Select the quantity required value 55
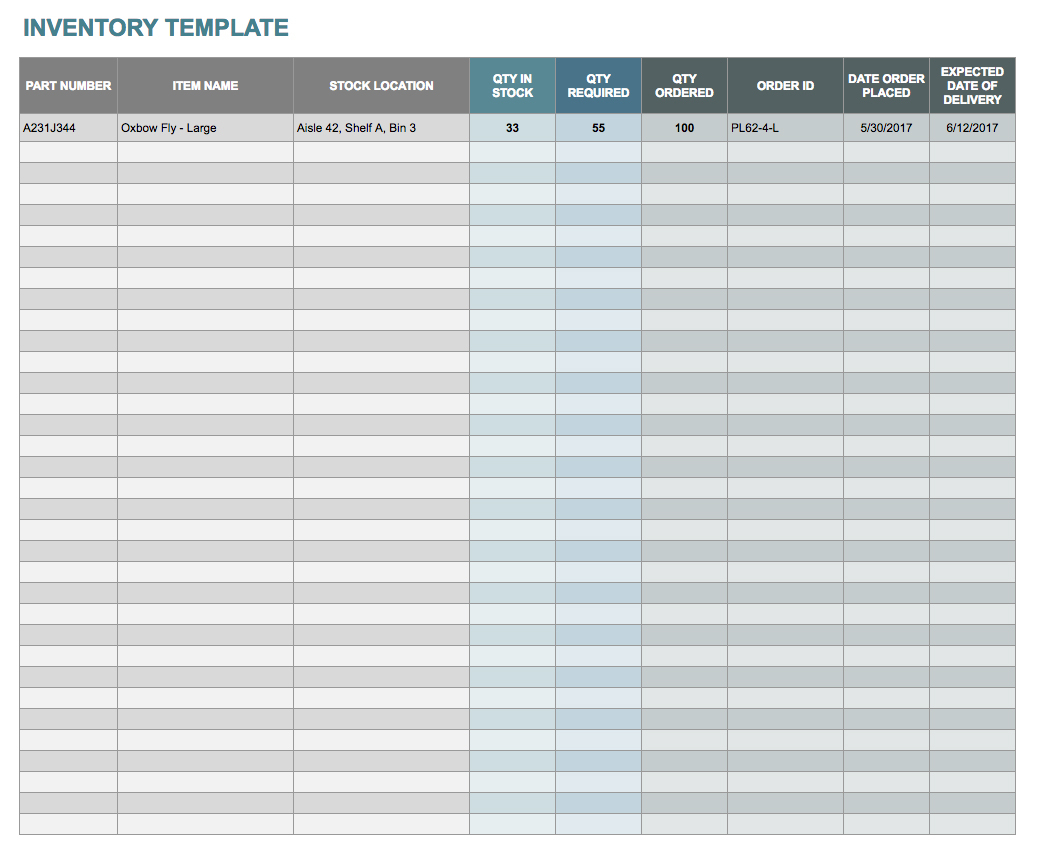This screenshot has height=854, width=1037. tap(598, 128)
